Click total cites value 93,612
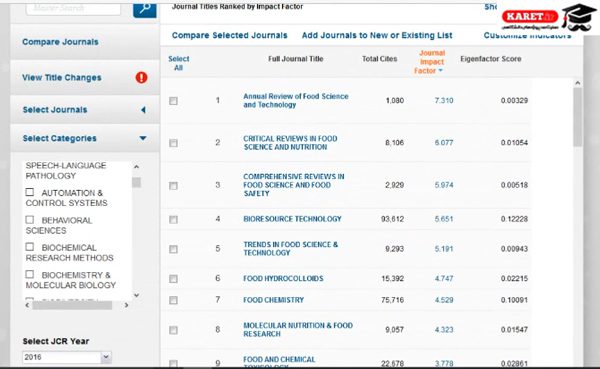This screenshot has width=600, height=369. click(392, 219)
